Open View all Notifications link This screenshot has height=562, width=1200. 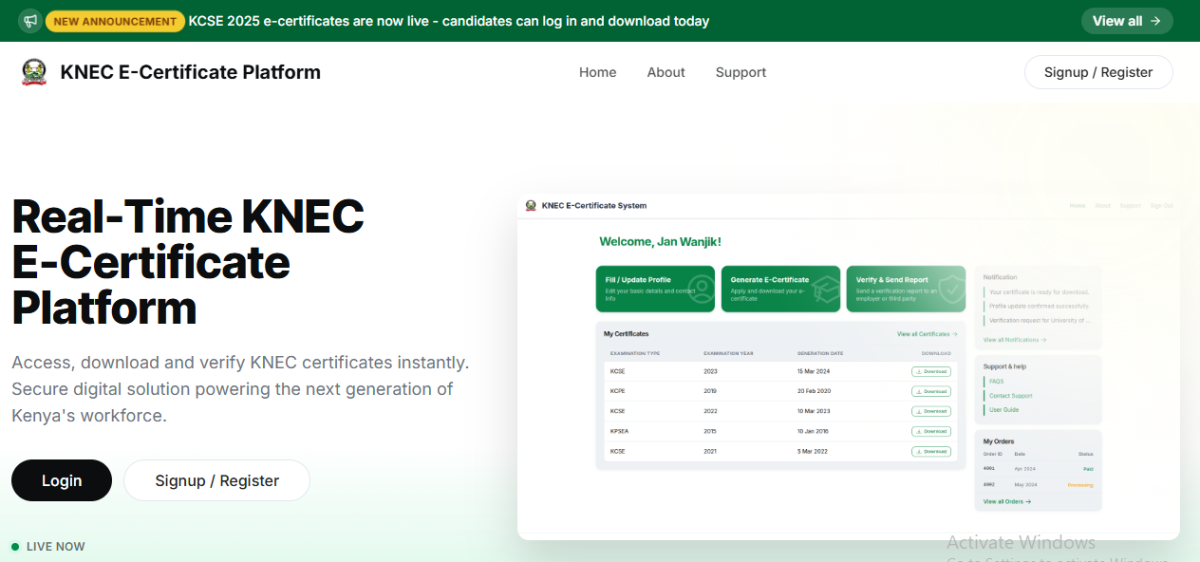[x=1015, y=340]
